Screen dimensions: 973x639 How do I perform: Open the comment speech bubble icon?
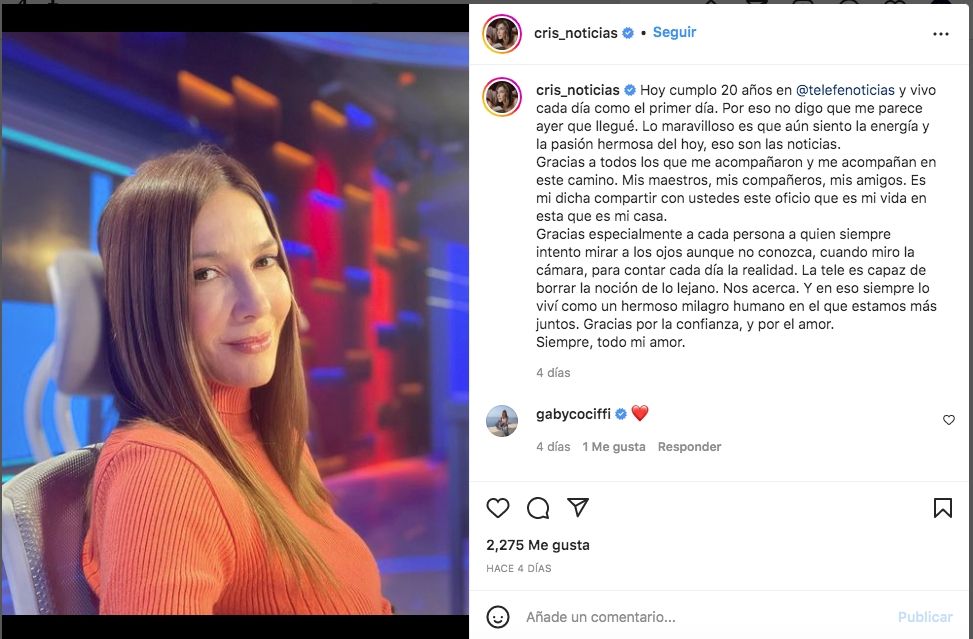pos(538,507)
